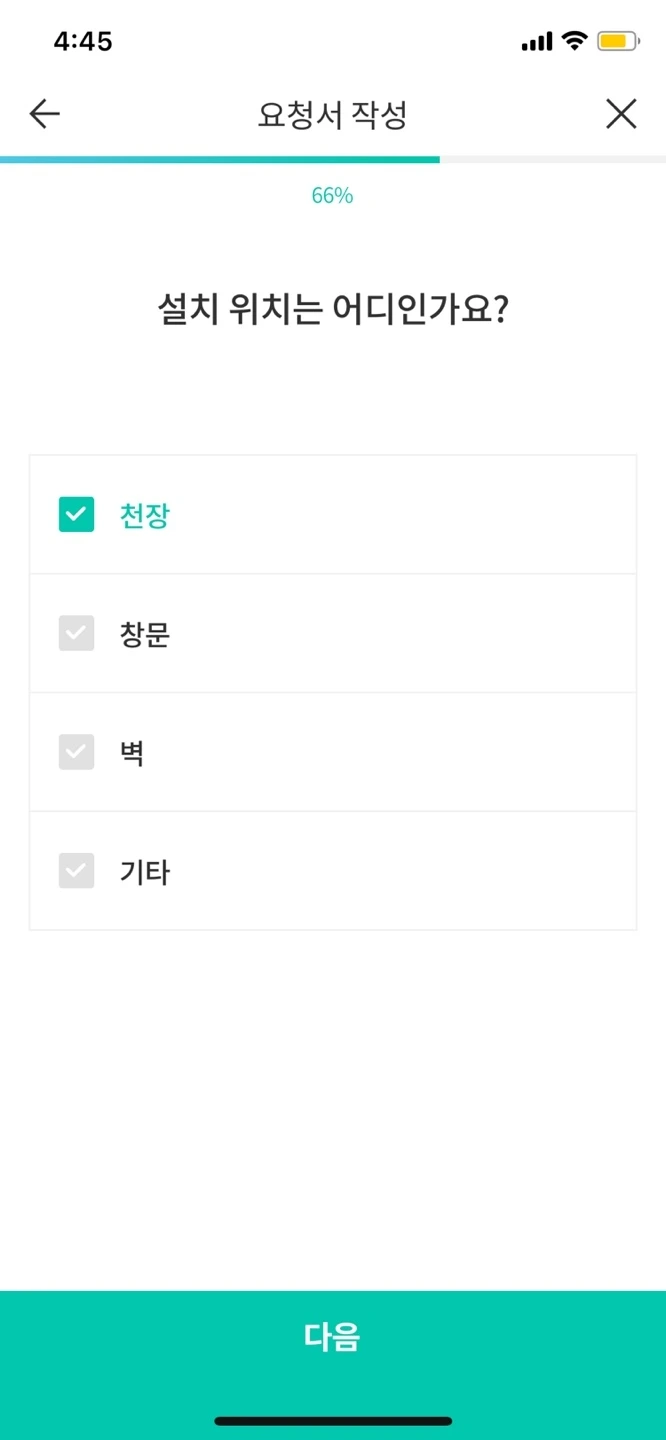Tap the 천장 label text
666x1440 pixels.
(143, 514)
